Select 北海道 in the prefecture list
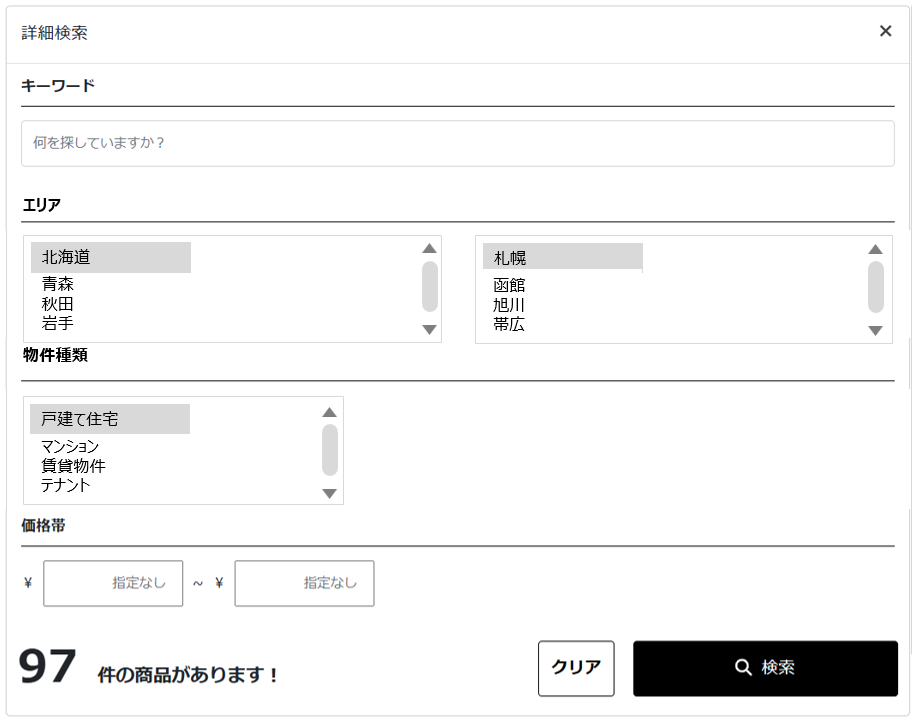 67,258
